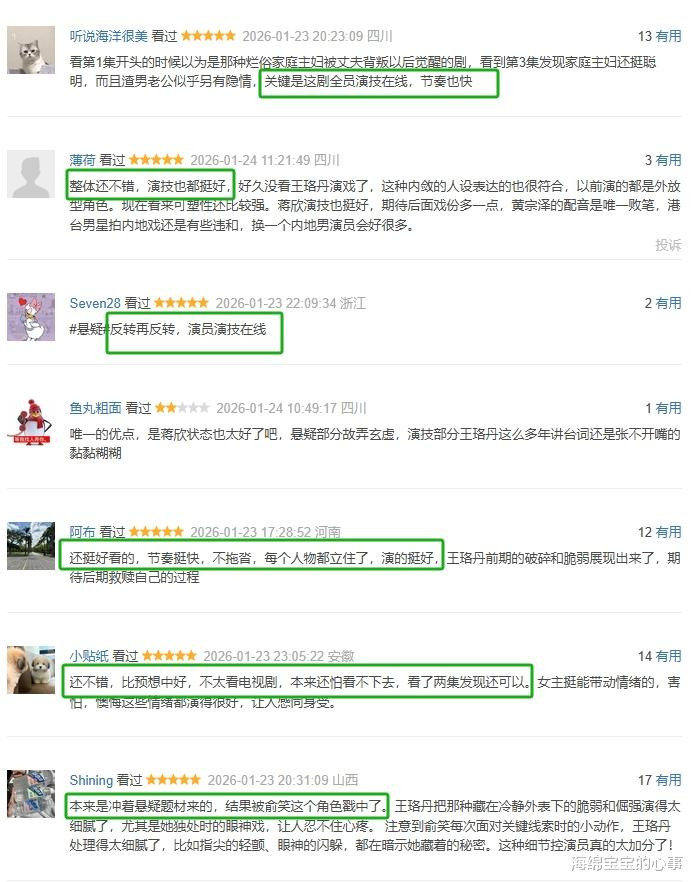Vote 有用 on 薄荷's review
The height and width of the screenshot is (882, 691).
(x=668, y=160)
